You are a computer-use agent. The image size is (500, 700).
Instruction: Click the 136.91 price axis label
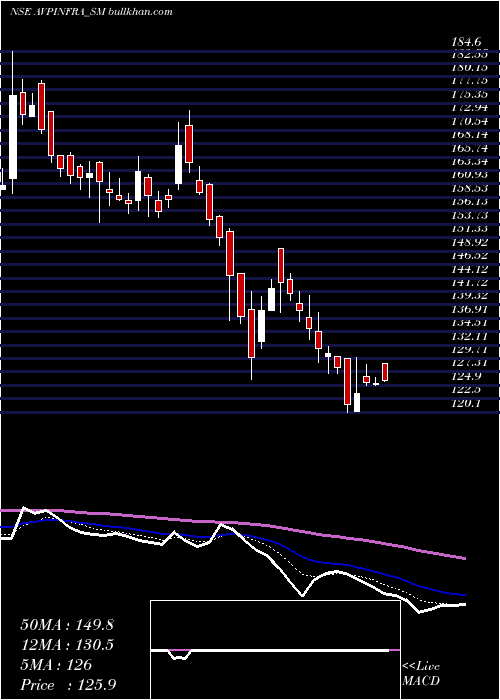tap(469, 310)
